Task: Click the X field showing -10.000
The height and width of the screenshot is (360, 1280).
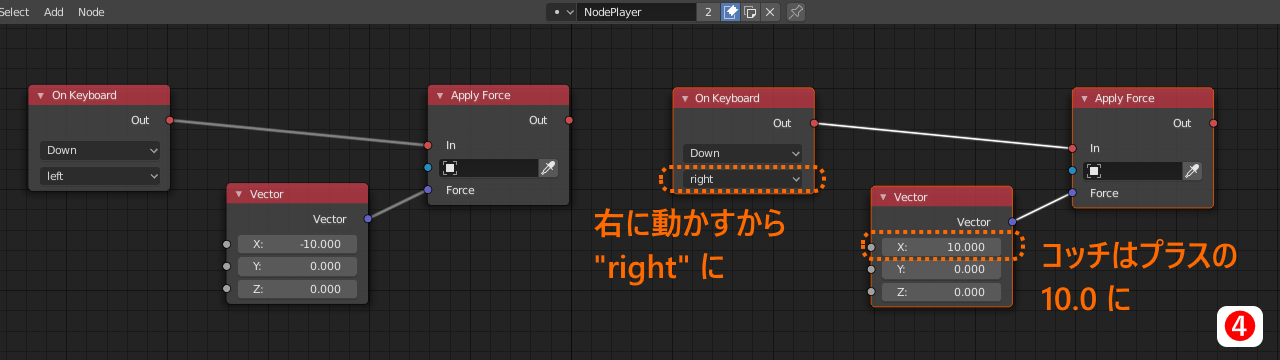Action: [297, 244]
